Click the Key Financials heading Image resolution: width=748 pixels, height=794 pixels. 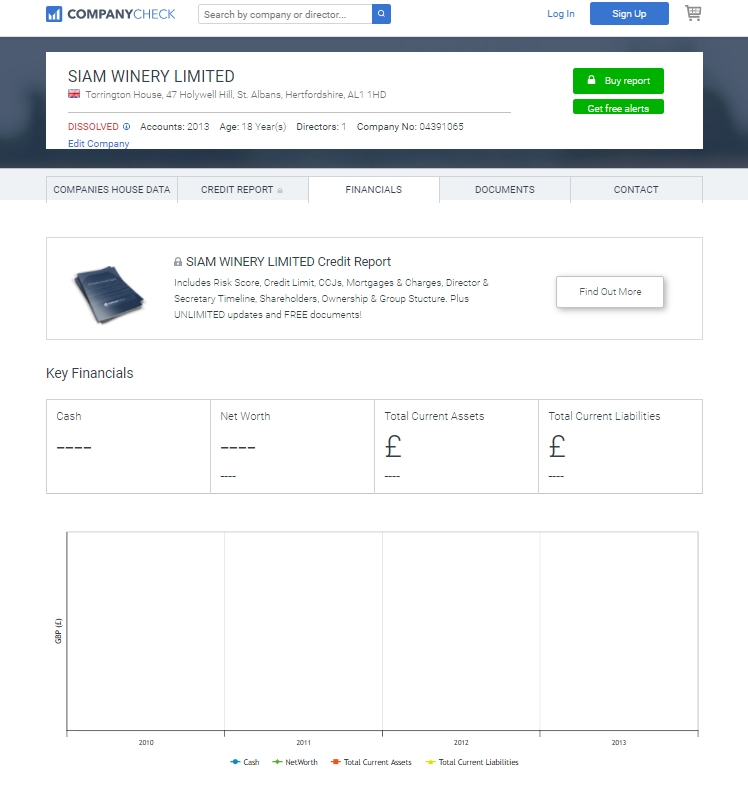tap(90, 373)
